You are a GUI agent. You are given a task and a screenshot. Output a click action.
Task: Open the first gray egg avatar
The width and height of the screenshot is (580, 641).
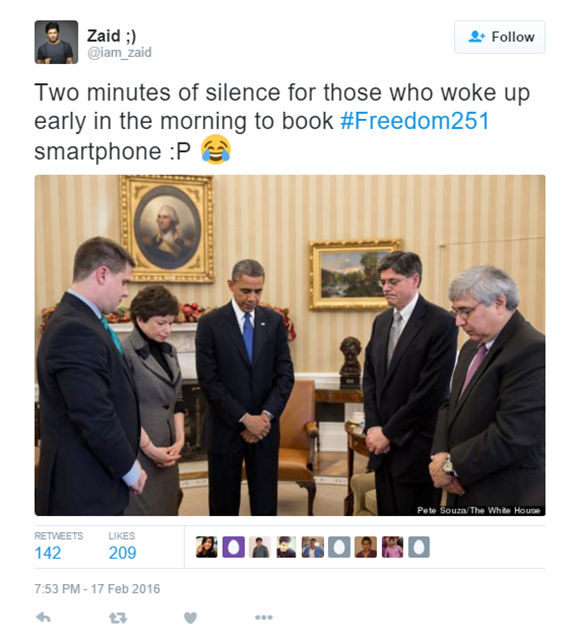tap(339, 547)
